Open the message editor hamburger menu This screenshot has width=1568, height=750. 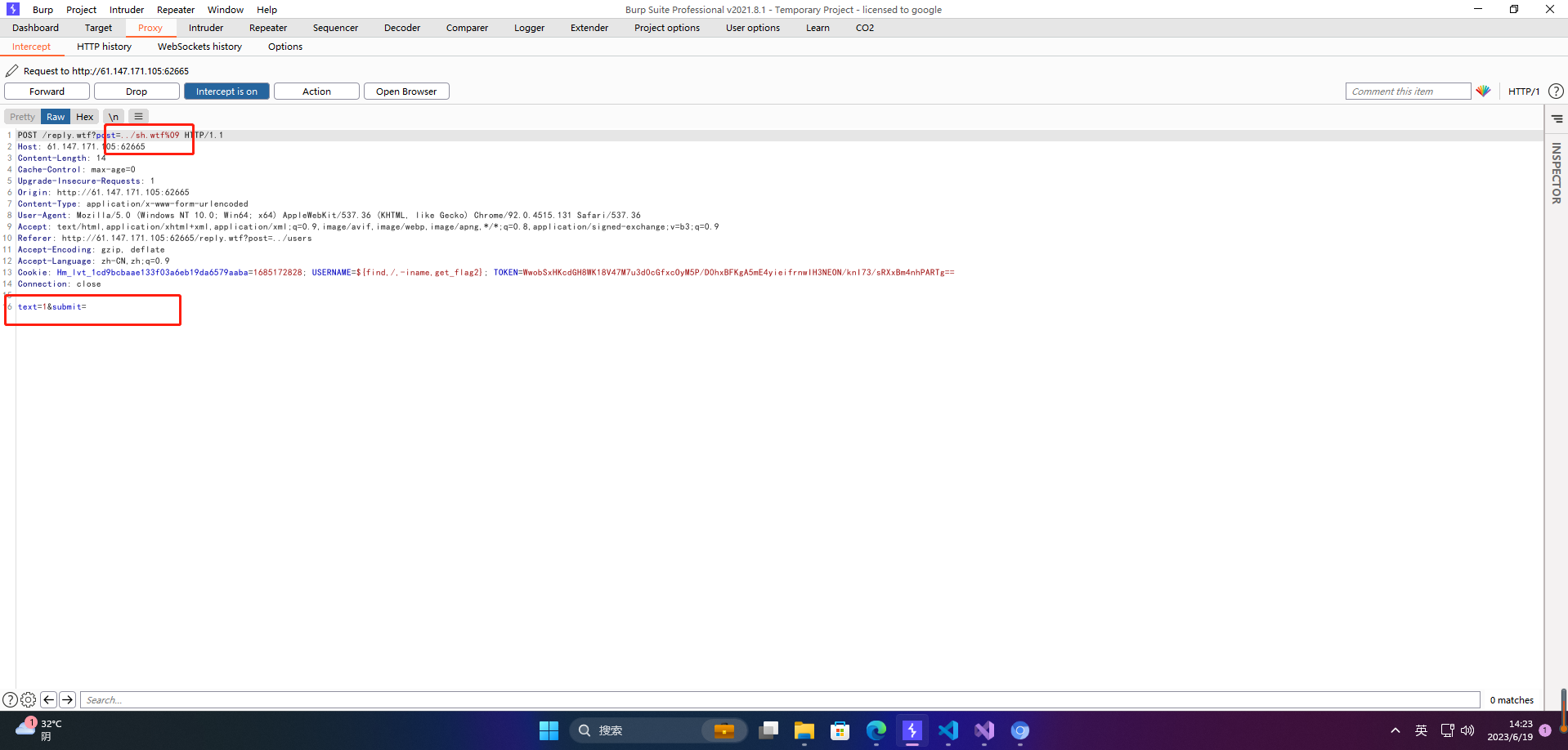point(138,117)
